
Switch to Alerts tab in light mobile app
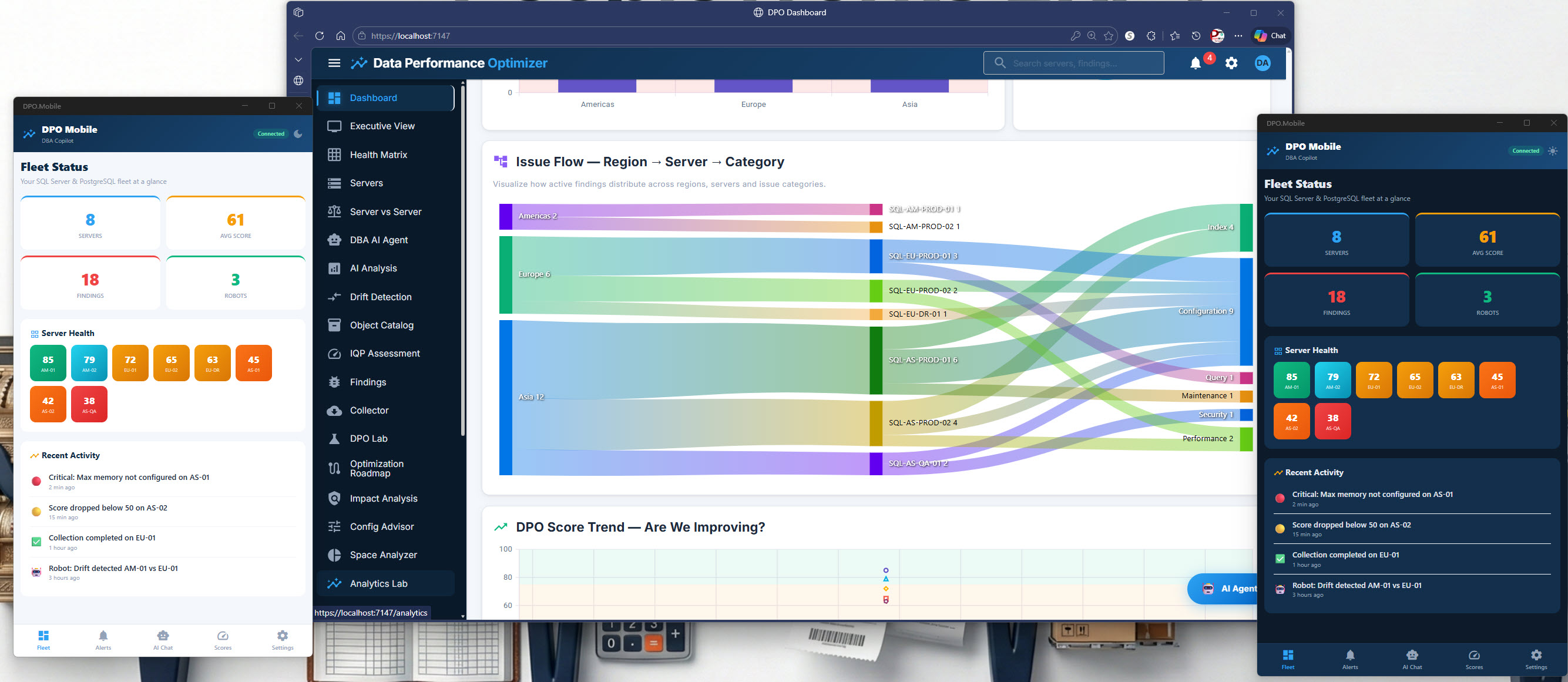(103, 640)
